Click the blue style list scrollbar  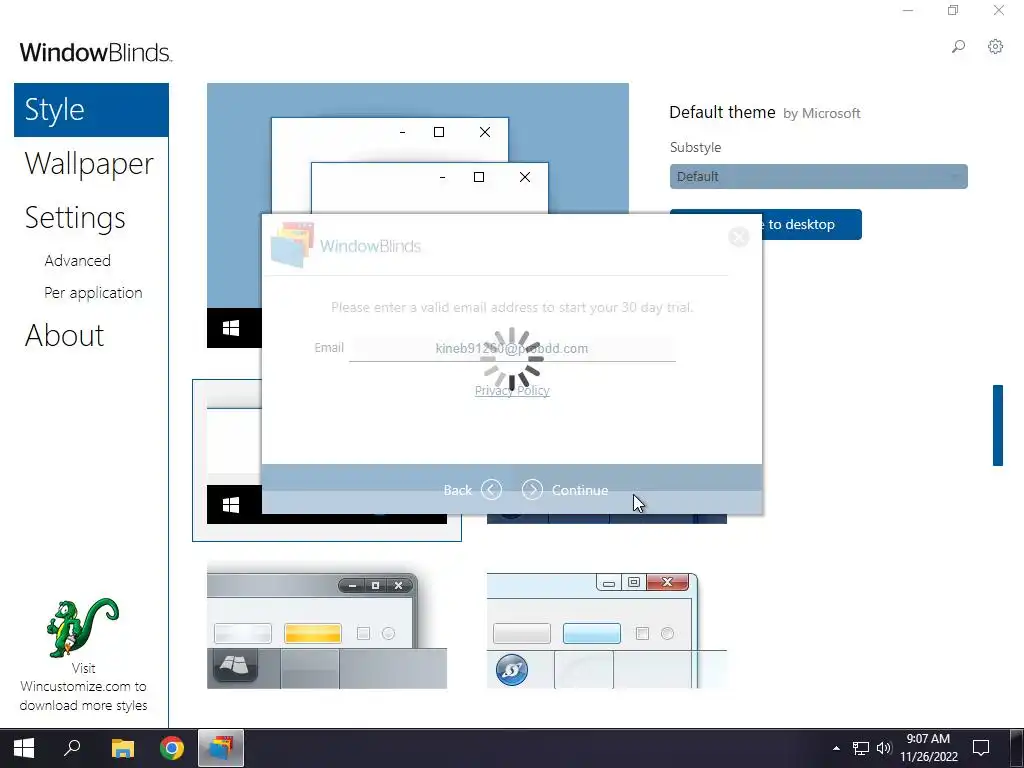tap(997, 425)
